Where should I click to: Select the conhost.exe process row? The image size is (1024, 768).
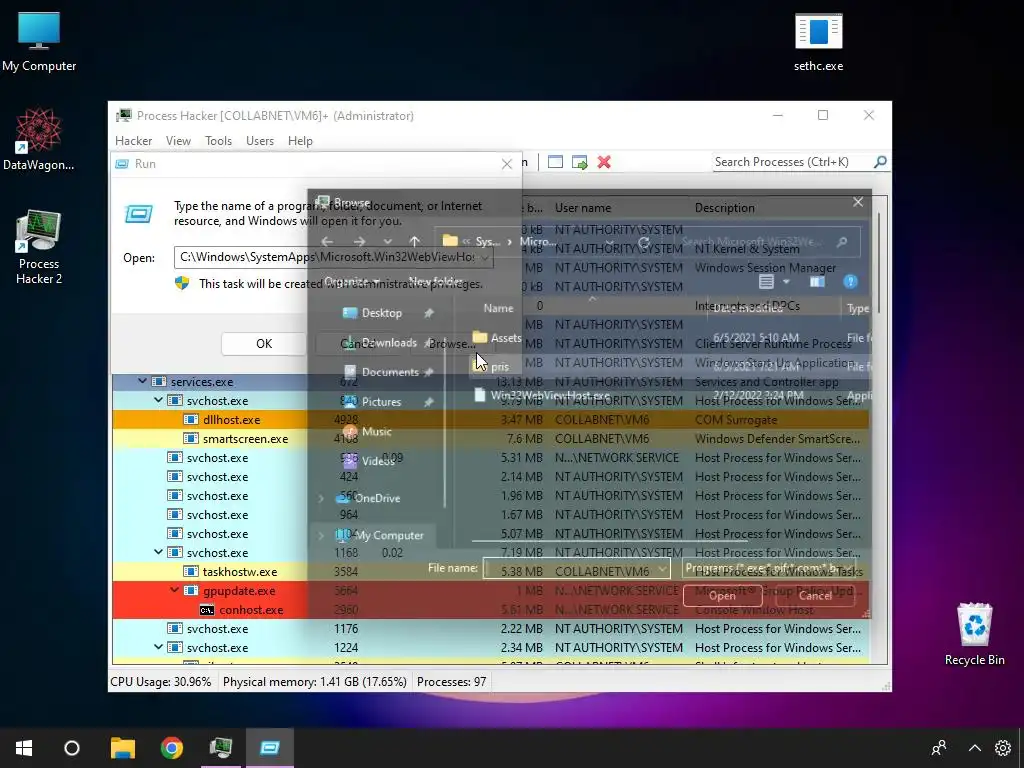pos(490,609)
